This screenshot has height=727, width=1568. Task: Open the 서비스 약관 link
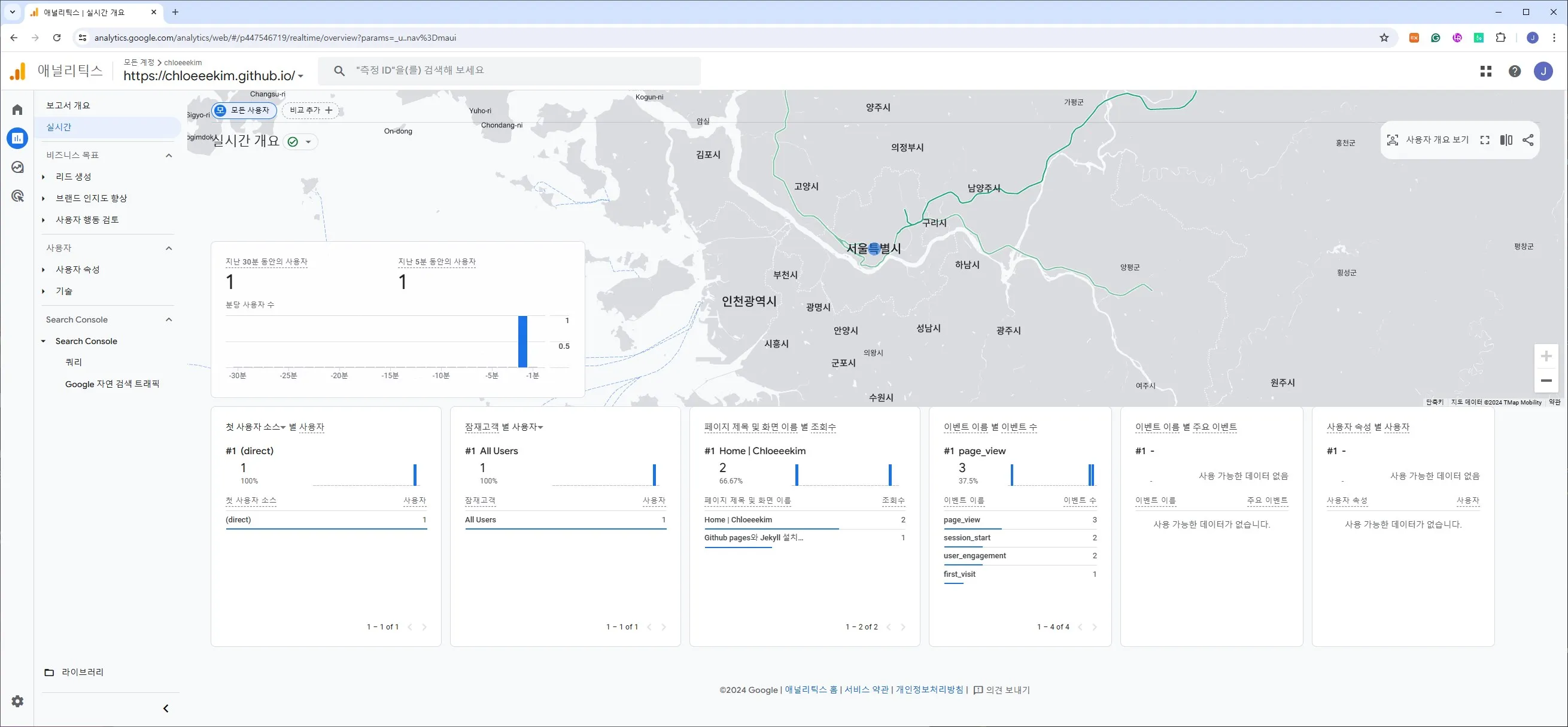click(866, 689)
